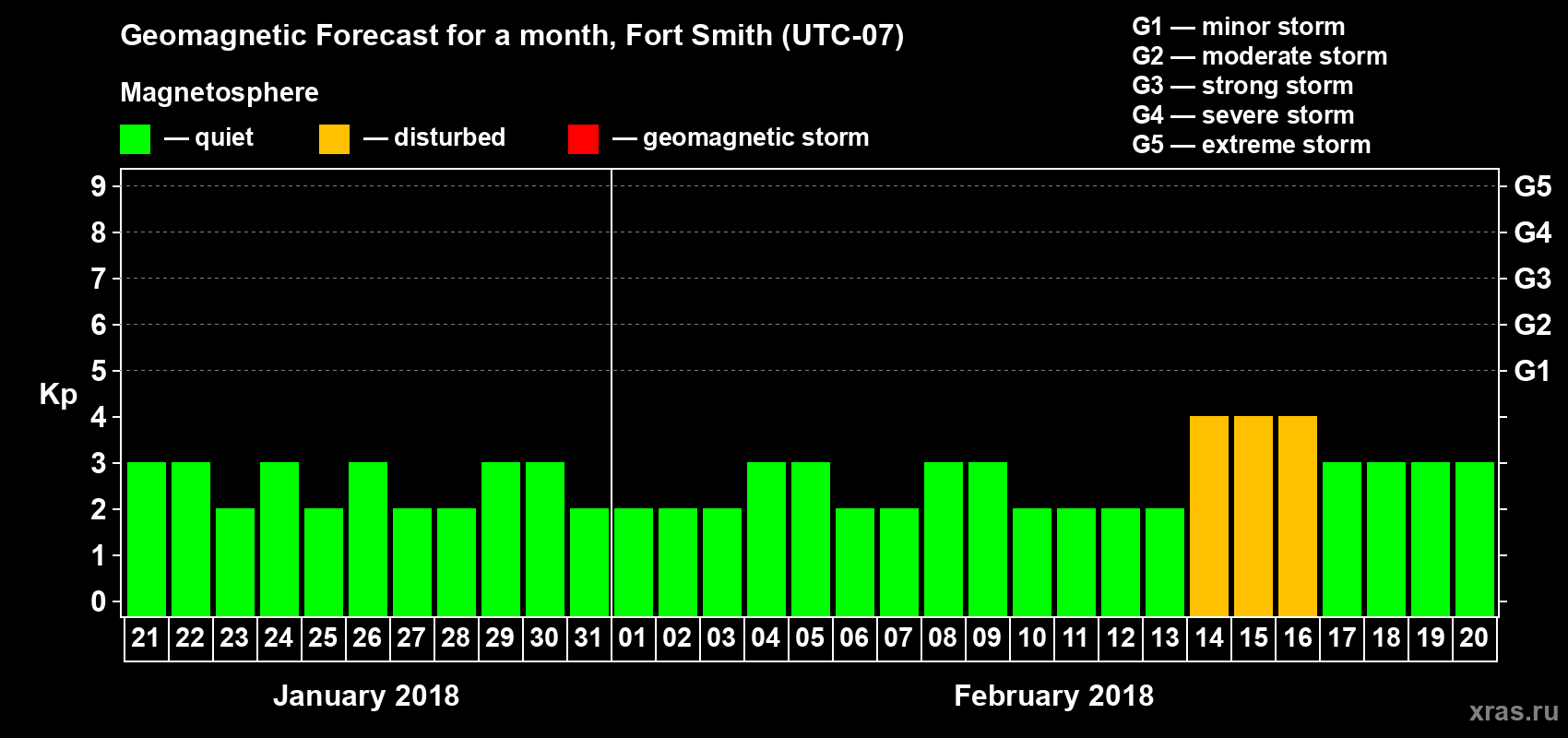The height and width of the screenshot is (738, 1568).
Task: Click the date label 01
Action: [633, 637]
